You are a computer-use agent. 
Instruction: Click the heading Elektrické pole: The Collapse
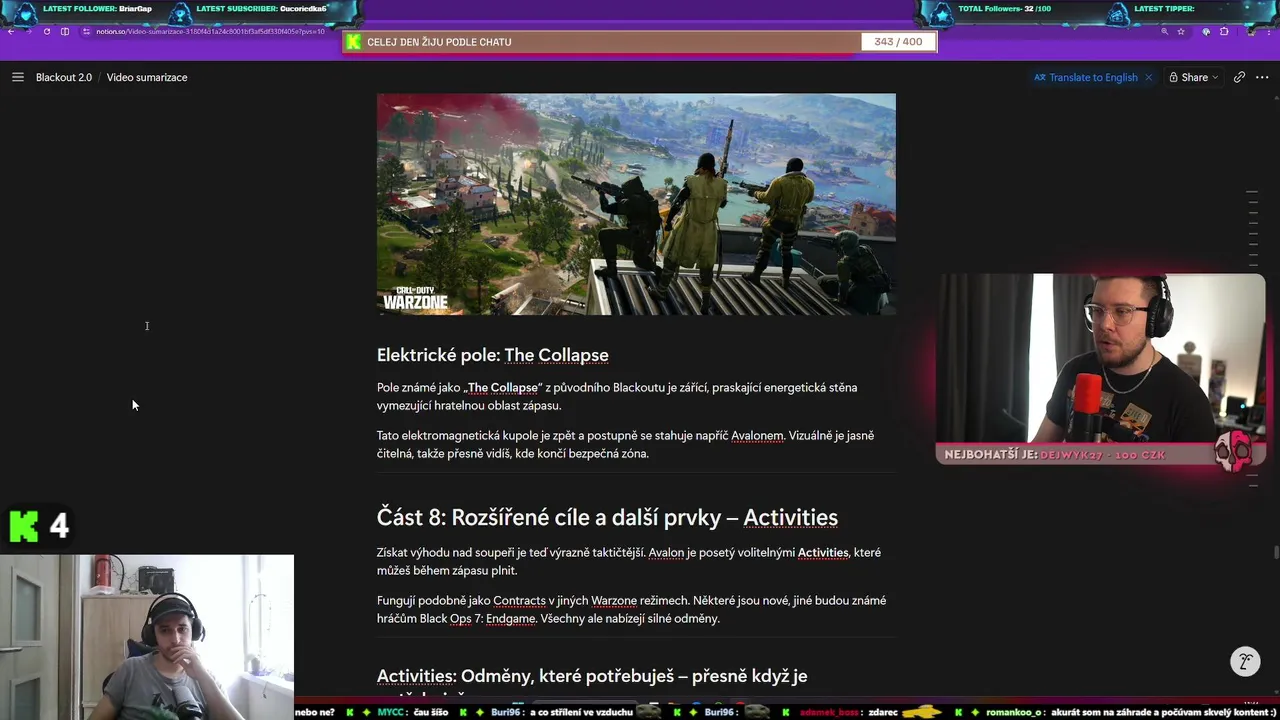point(492,355)
